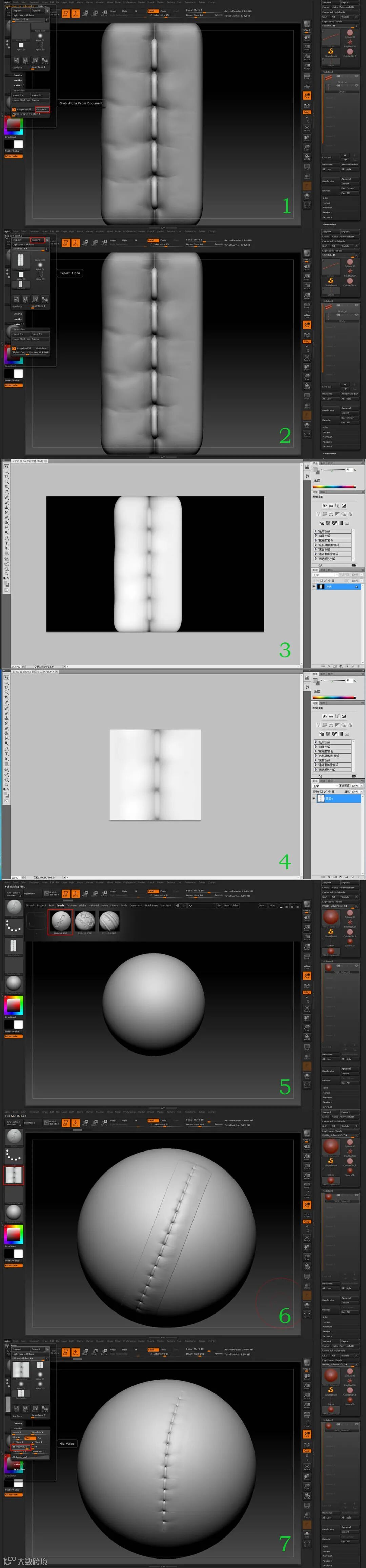
Task: Open Alpha tab in LightBox
Action: pyautogui.click(x=83, y=905)
